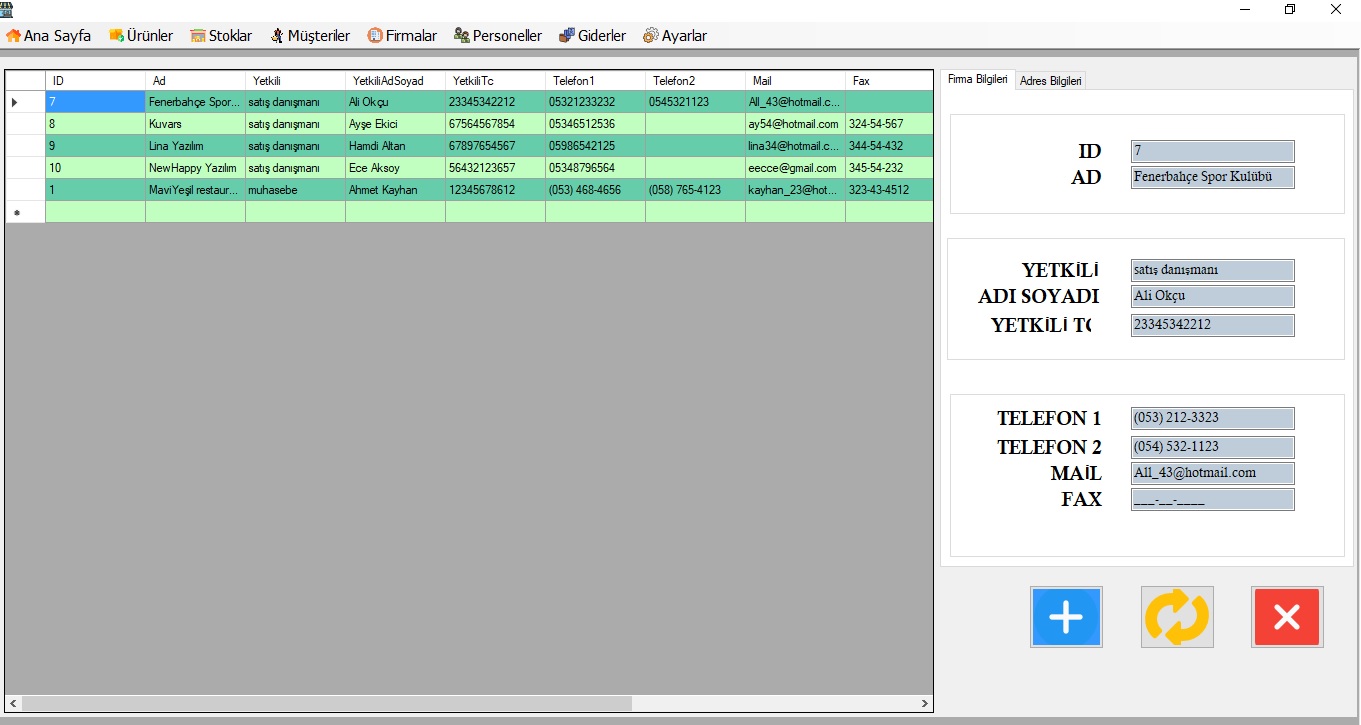Image resolution: width=1361 pixels, height=725 pixels.
Task: Click the application icon in the title bar
Action: coord(8,9)
